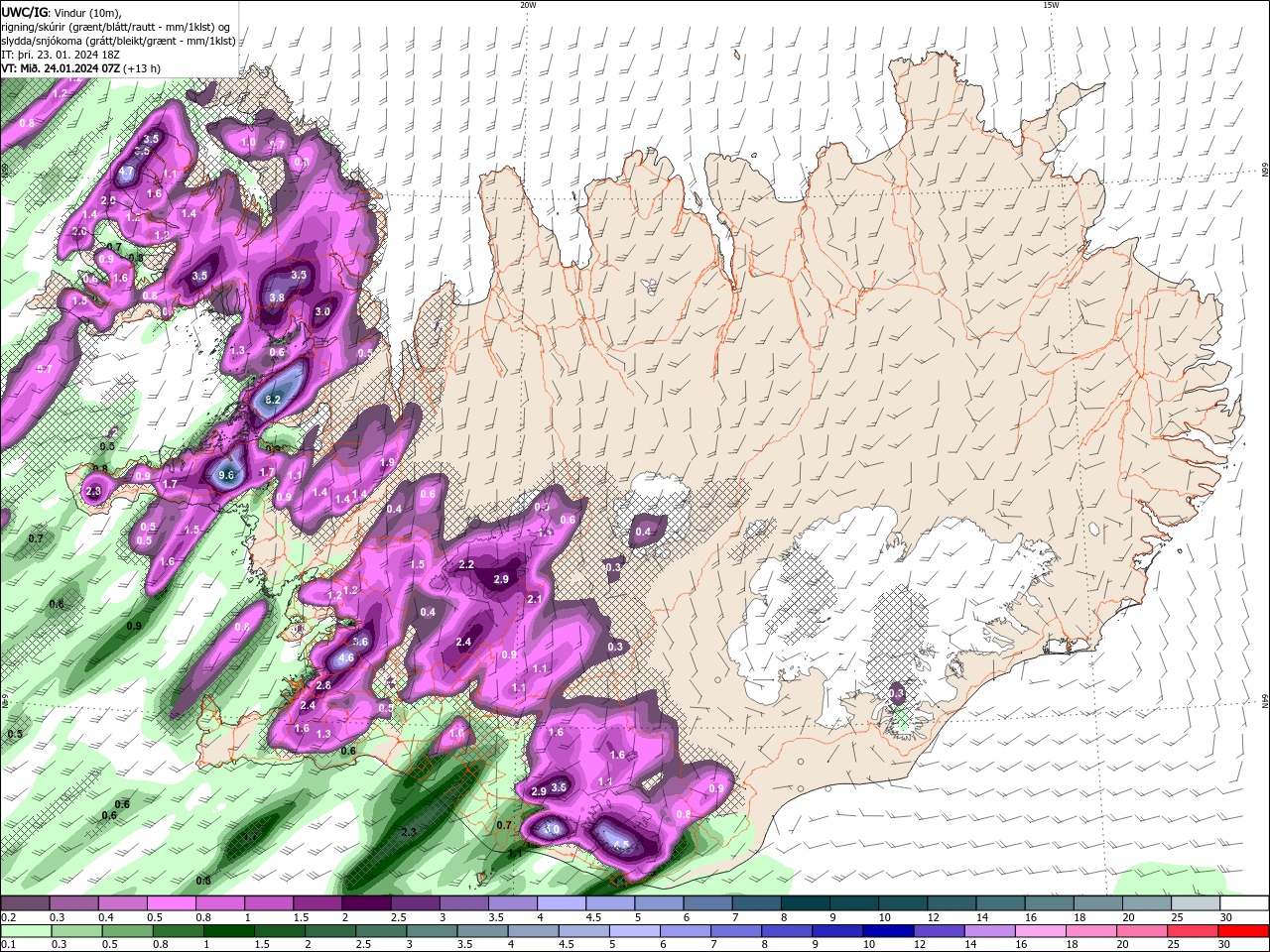Click the legend description text 'rigning/skúrir'

(36, 27)
